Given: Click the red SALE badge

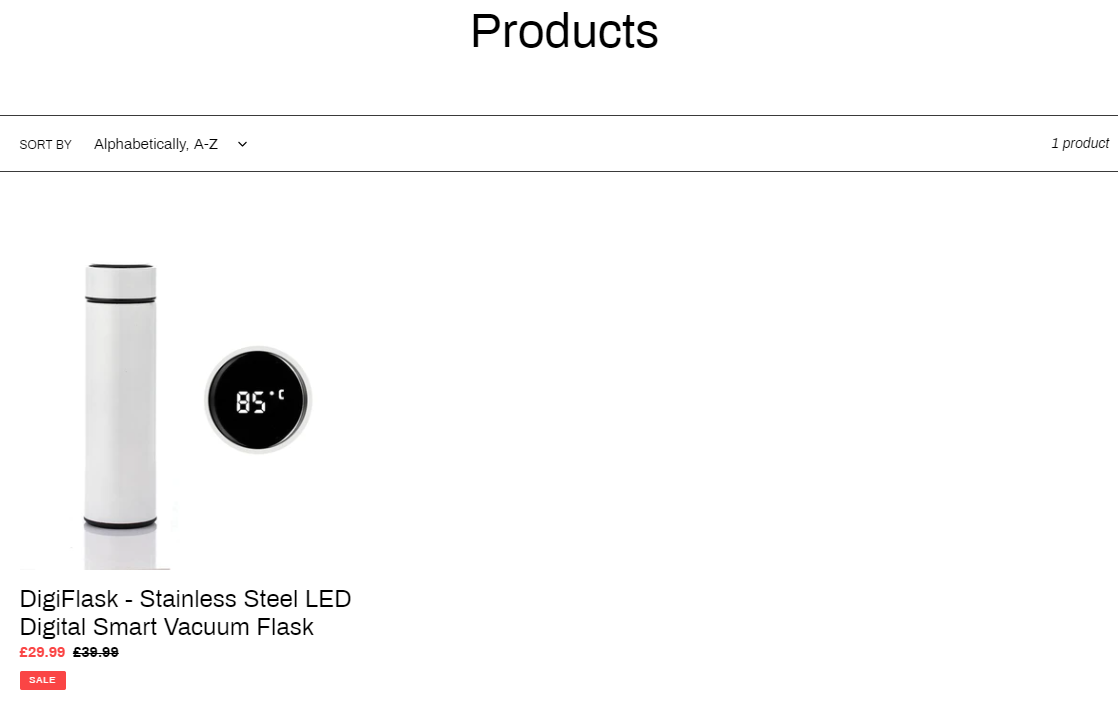Looking at the screenshot, I should 43,681.
